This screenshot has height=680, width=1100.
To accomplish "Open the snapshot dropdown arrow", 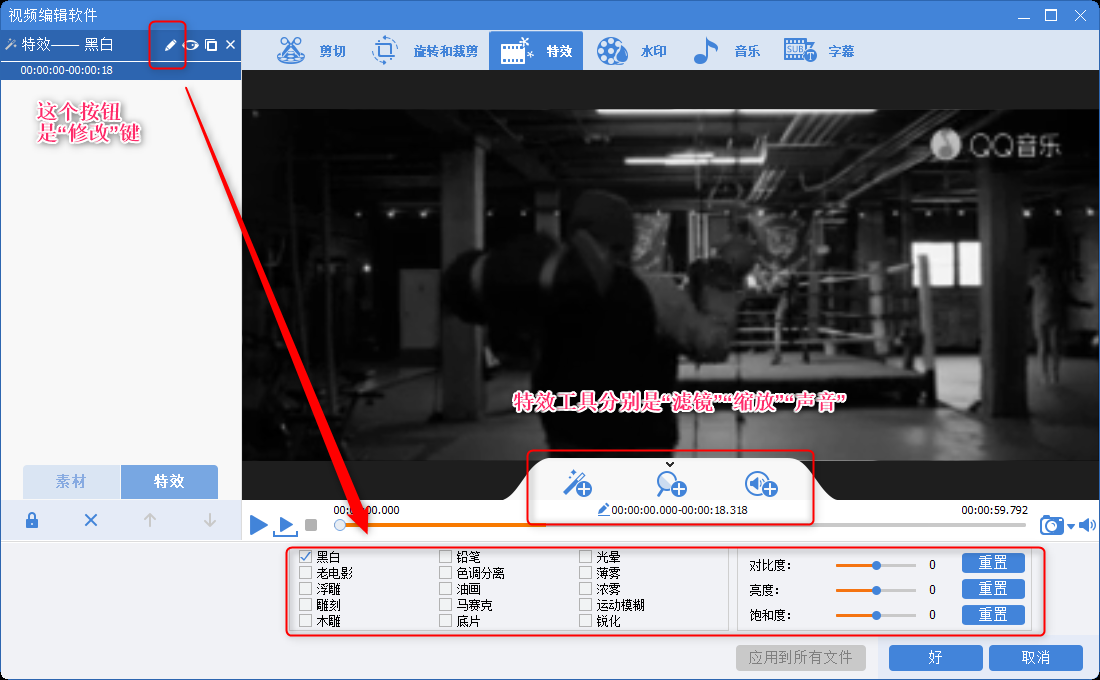I will 1071,526.
